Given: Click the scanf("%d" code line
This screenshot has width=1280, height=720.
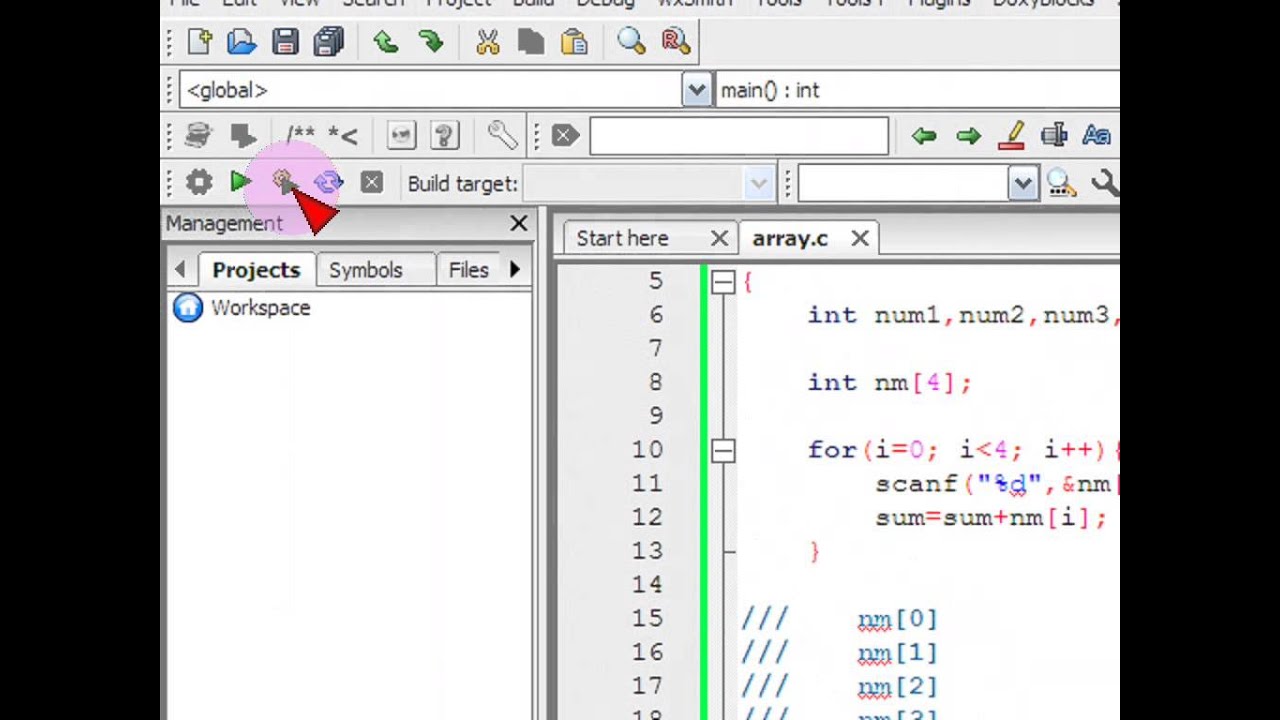Looking at the screenshot, I should (x=997, y=484).
